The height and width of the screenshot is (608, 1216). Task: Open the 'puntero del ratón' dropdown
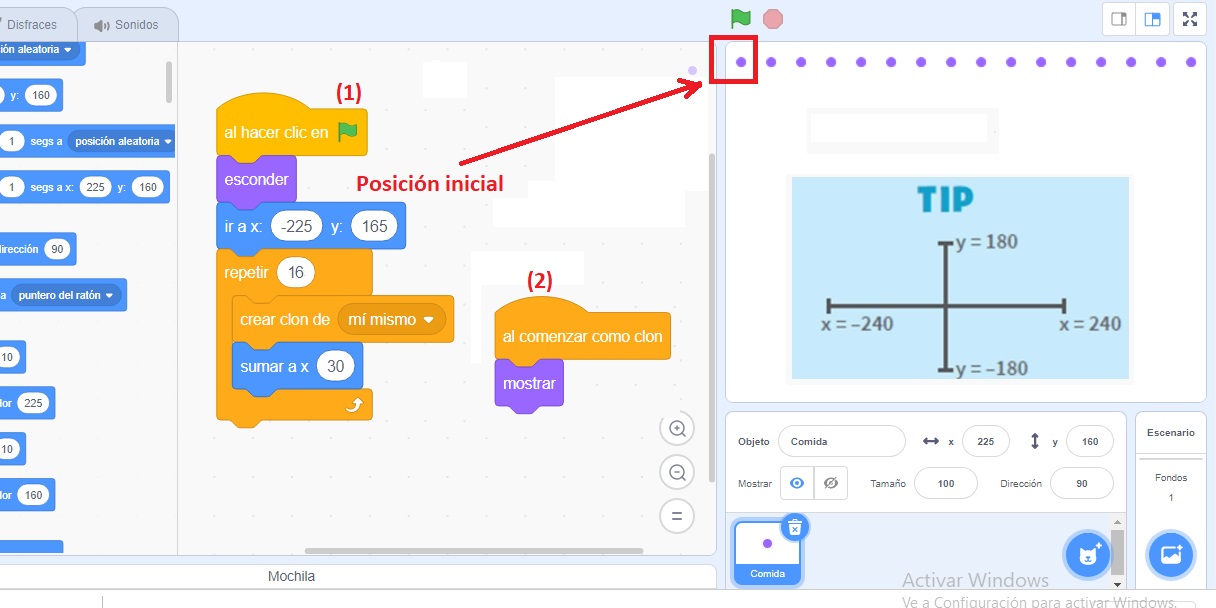[65, 295]
